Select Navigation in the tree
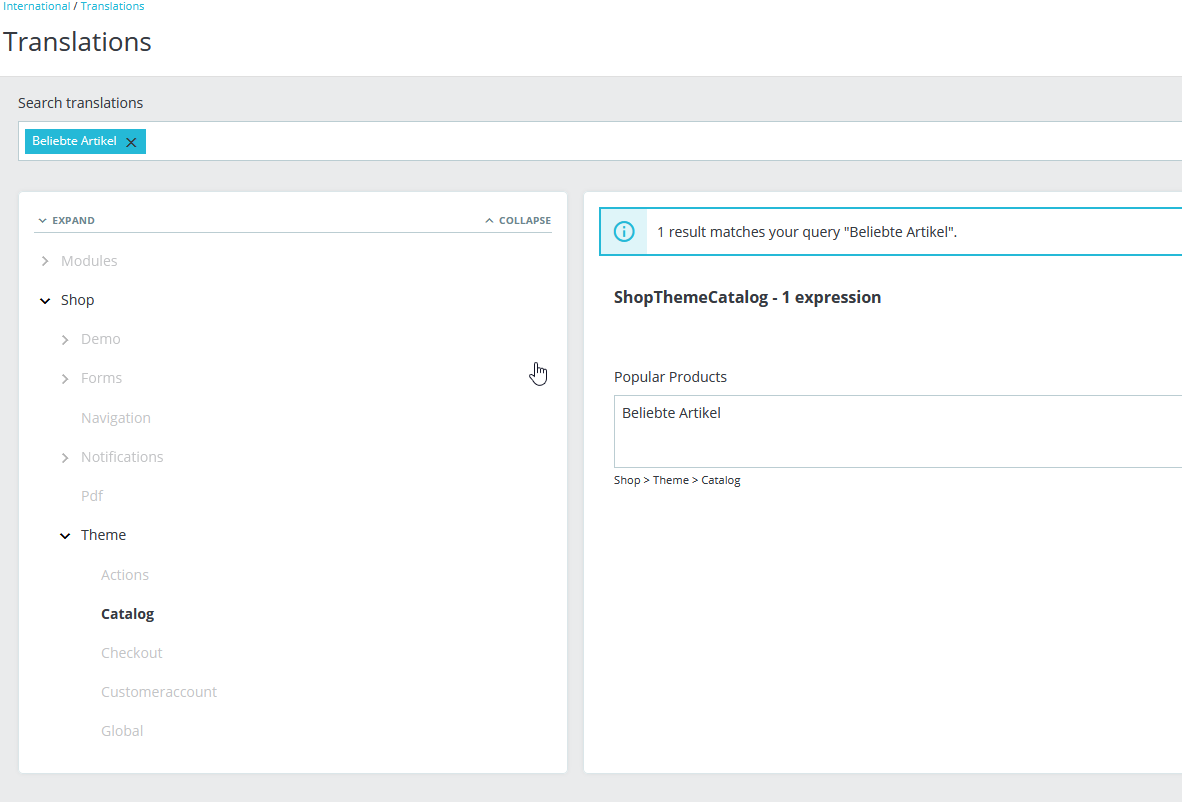Screen dimensions: 1182x802 [x=116, y=418]
